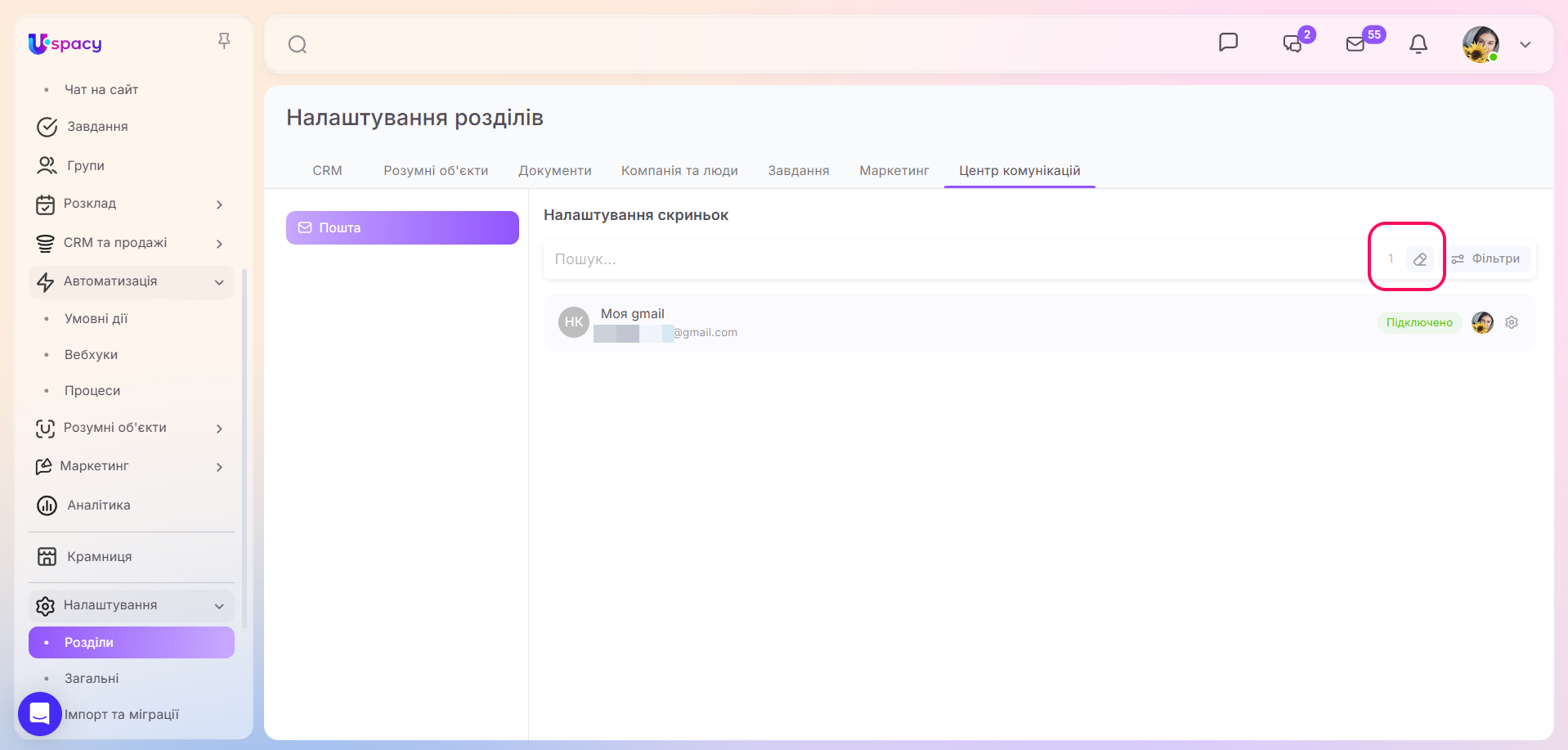The height and width of the screenshot is (750, 1568).
Task: Click the search magnifier icon in top bar
Action: point(298,44)
